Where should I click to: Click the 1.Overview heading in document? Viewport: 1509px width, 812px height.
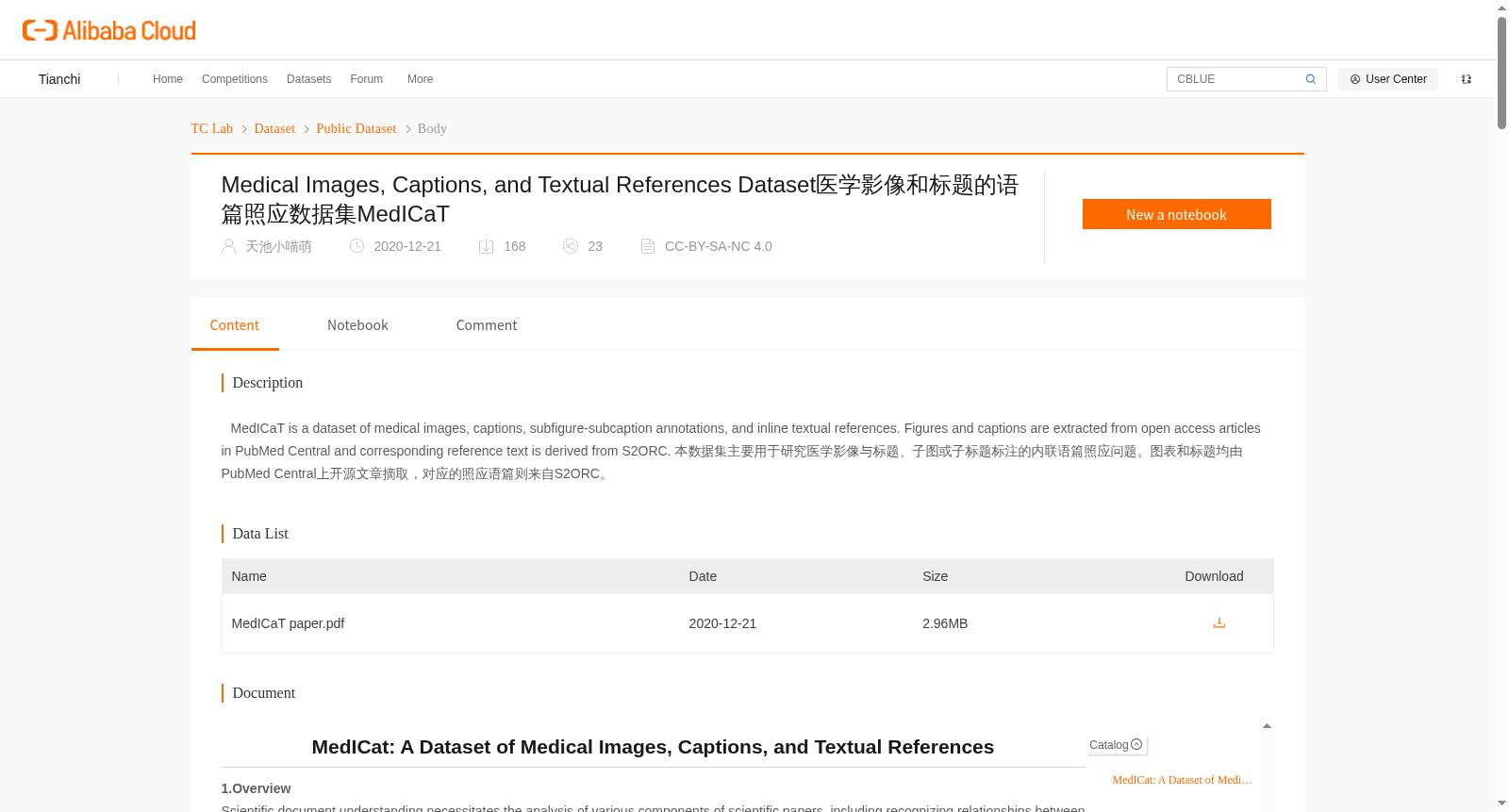click(256, 788)
